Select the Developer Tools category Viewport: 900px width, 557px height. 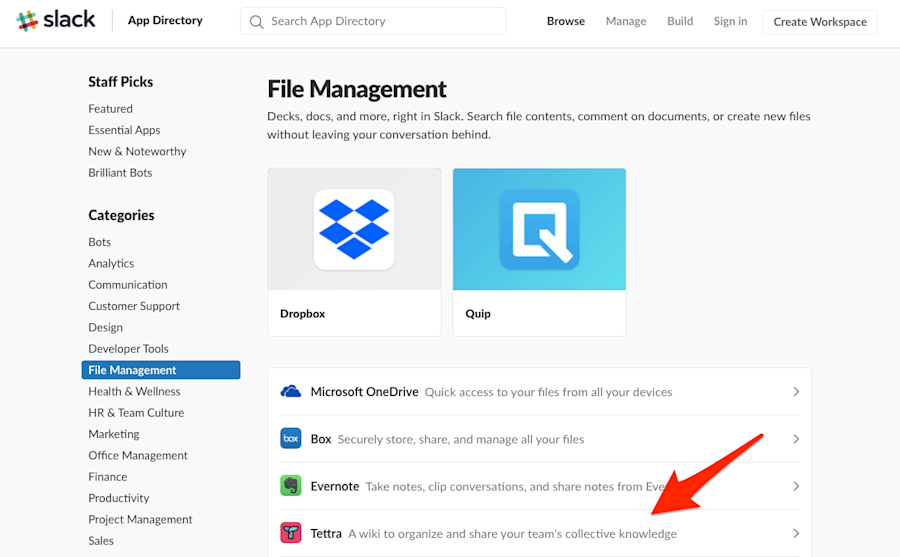(128, 349)
